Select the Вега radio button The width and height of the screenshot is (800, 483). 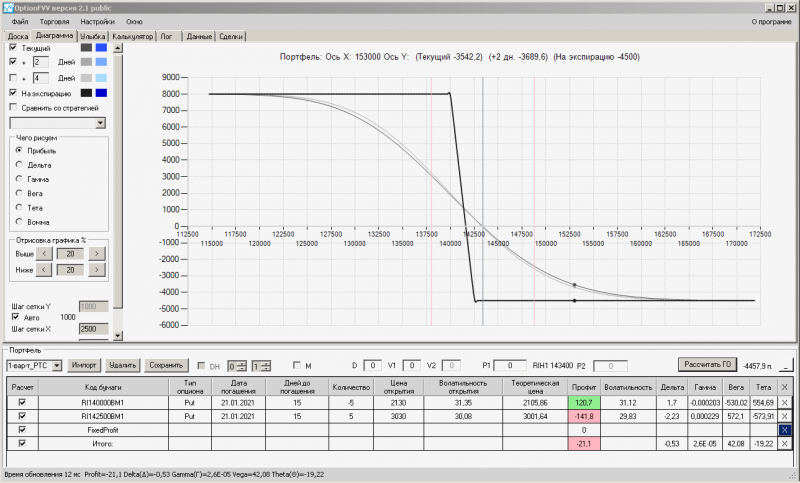[x=19, y=193]
